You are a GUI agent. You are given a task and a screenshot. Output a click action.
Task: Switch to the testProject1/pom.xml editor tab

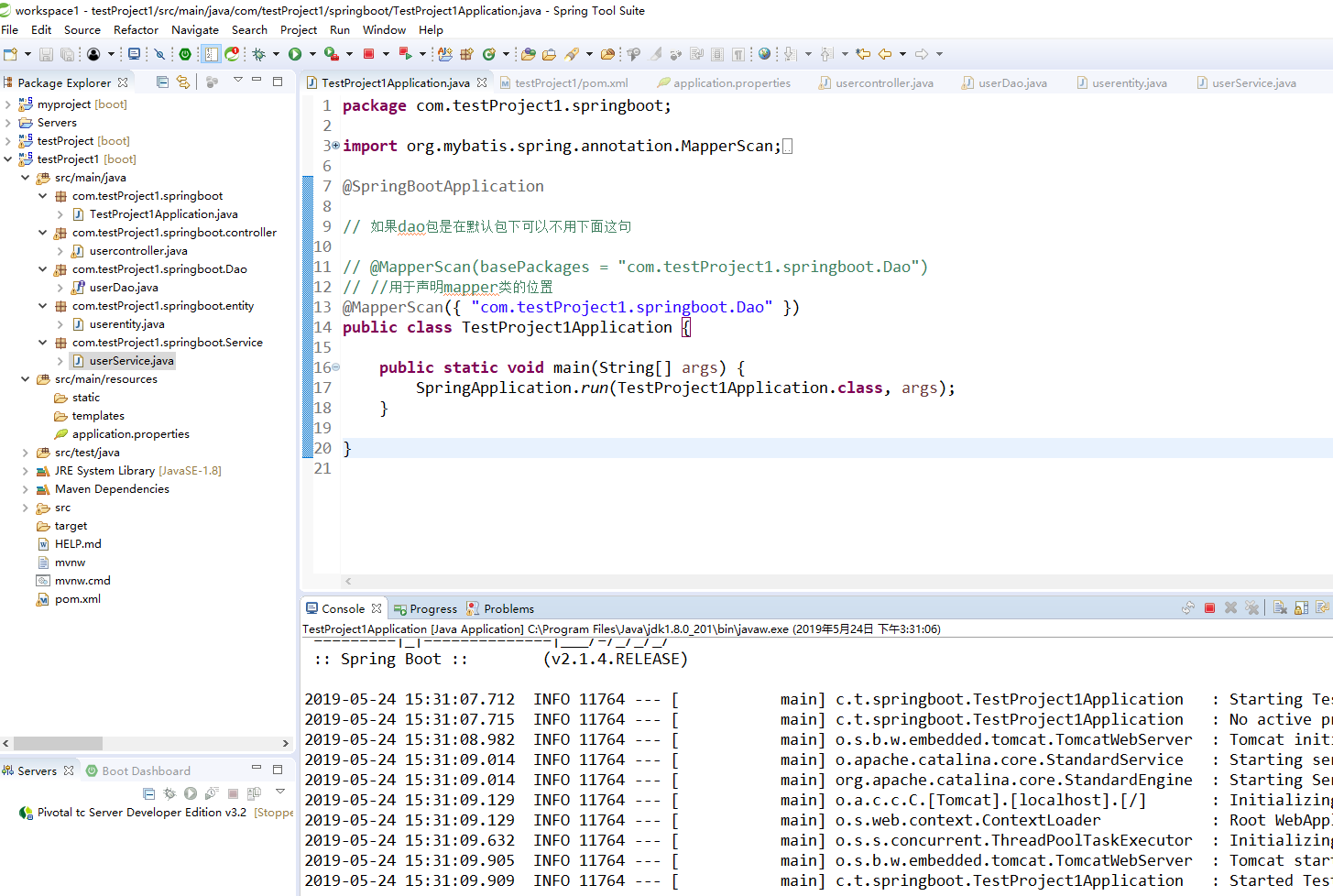point(563,82)
